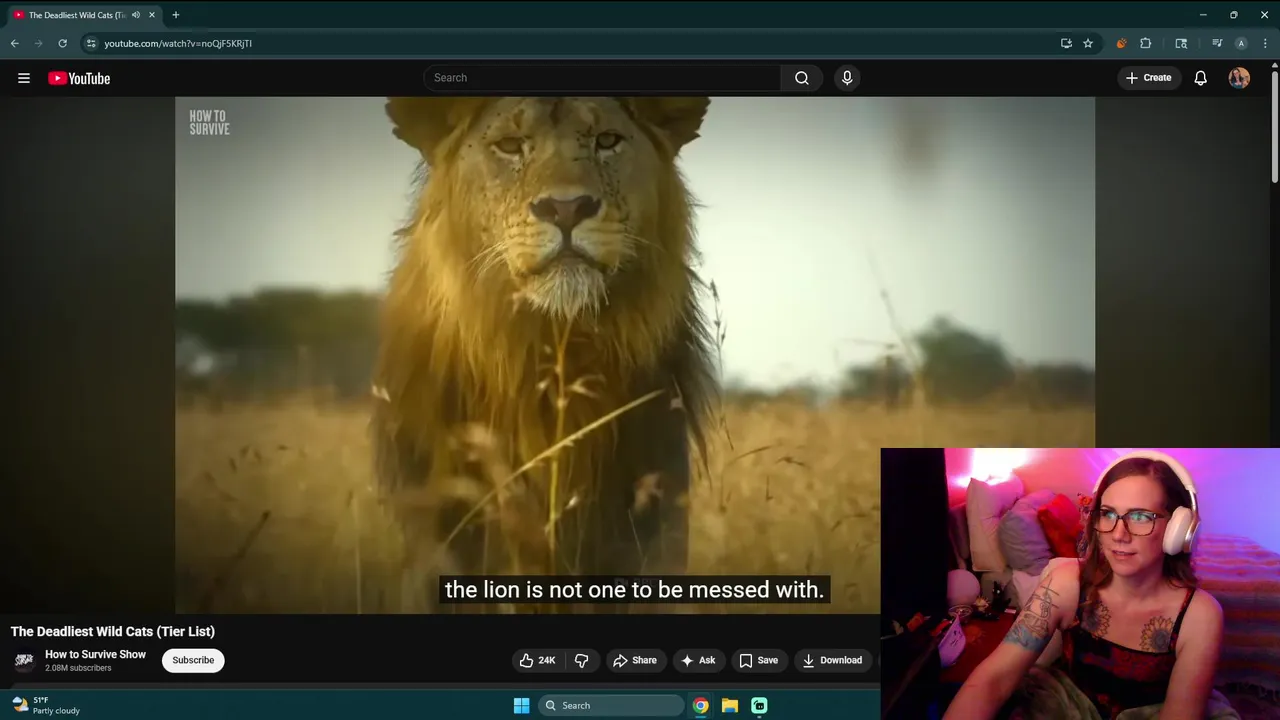
Task: Go to YouTube home via the logo
Action: coord(79,78)
